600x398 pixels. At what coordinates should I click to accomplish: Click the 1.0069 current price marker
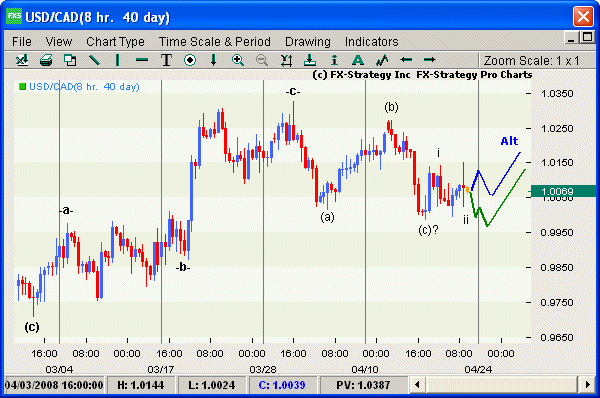pos(562,191)
